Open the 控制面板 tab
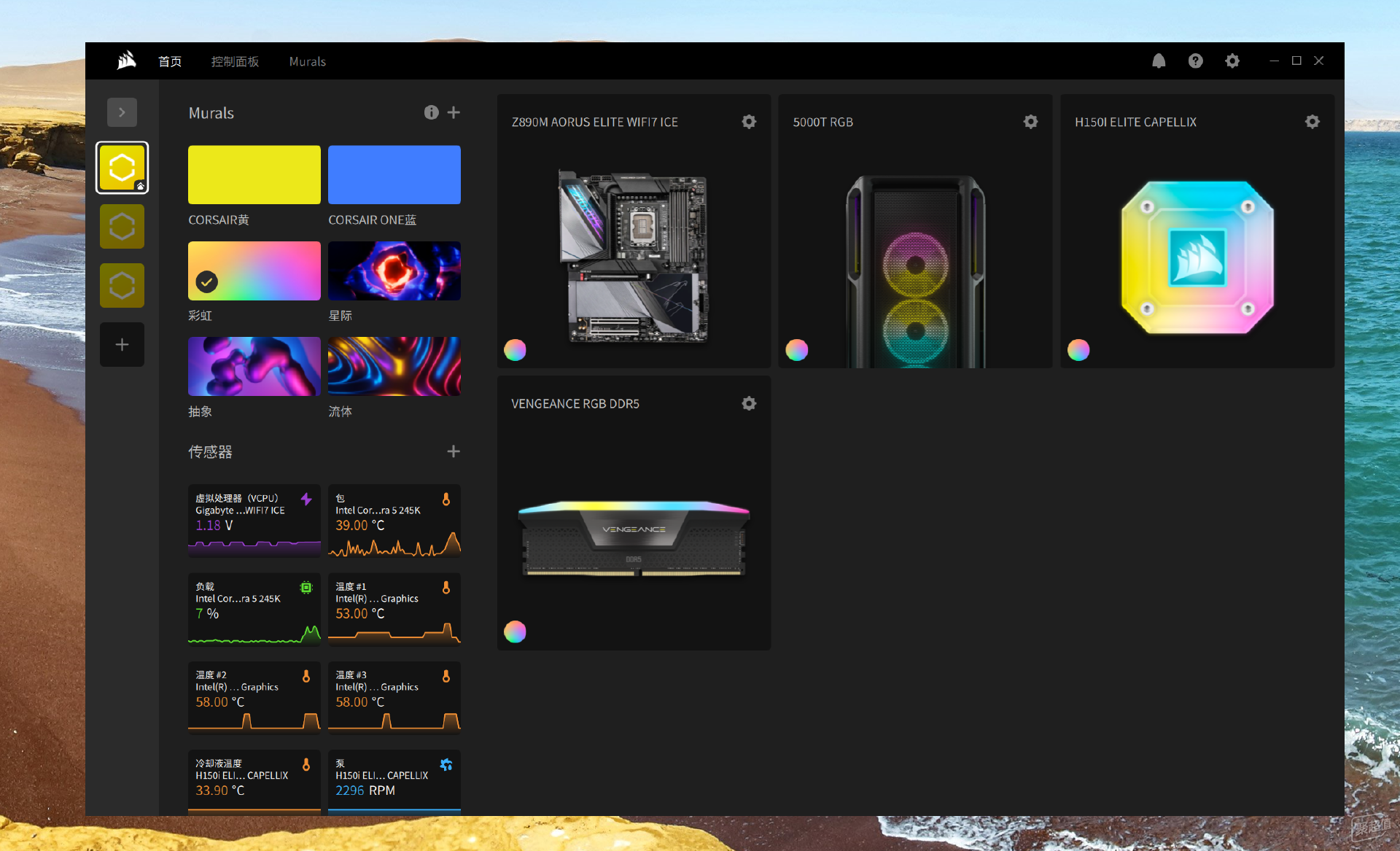 235,61
